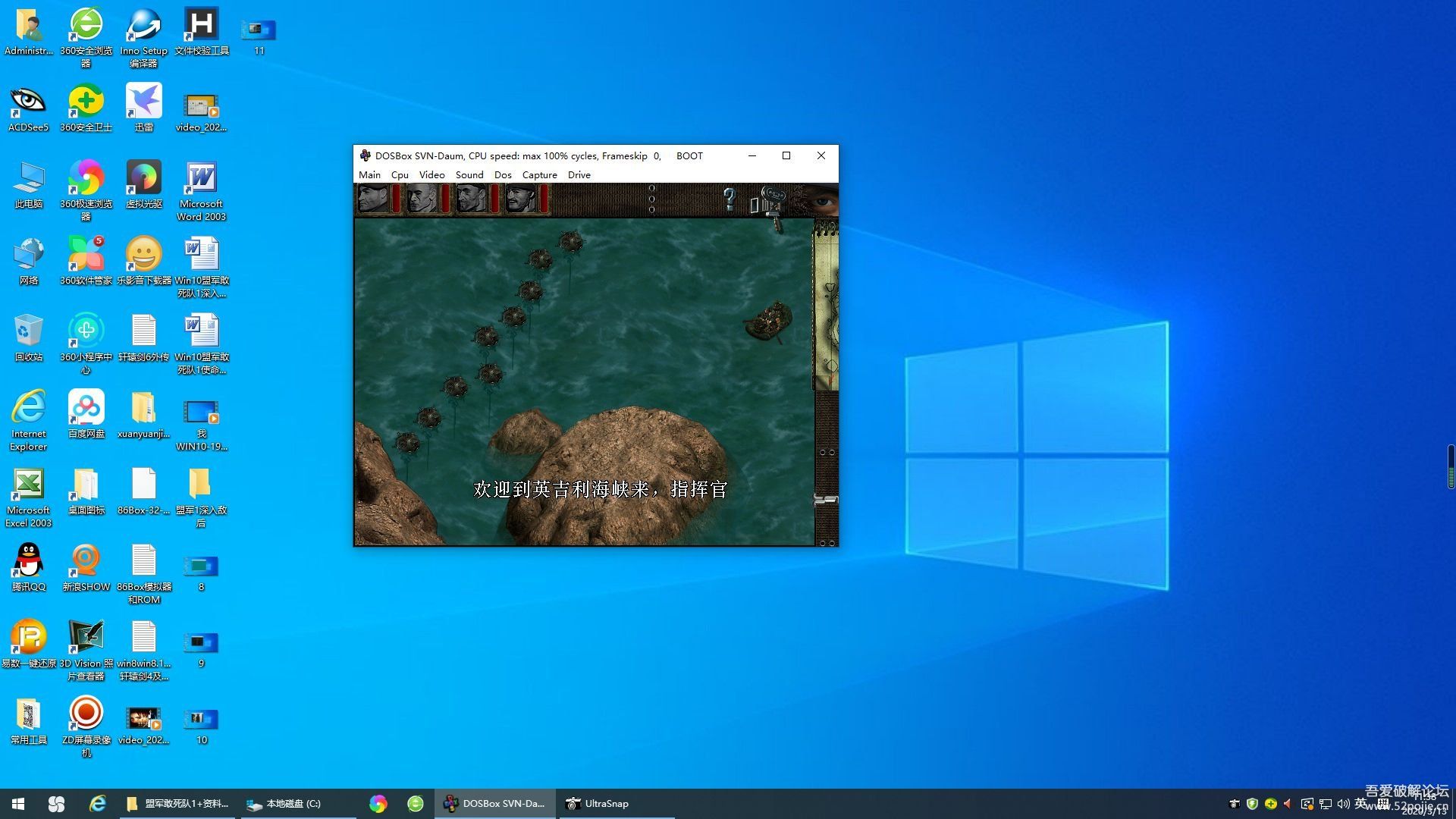Open 360极速浏览器 desktop shortcut
The width and height of the screenshot is (1456, 819).
pos(86,190)
